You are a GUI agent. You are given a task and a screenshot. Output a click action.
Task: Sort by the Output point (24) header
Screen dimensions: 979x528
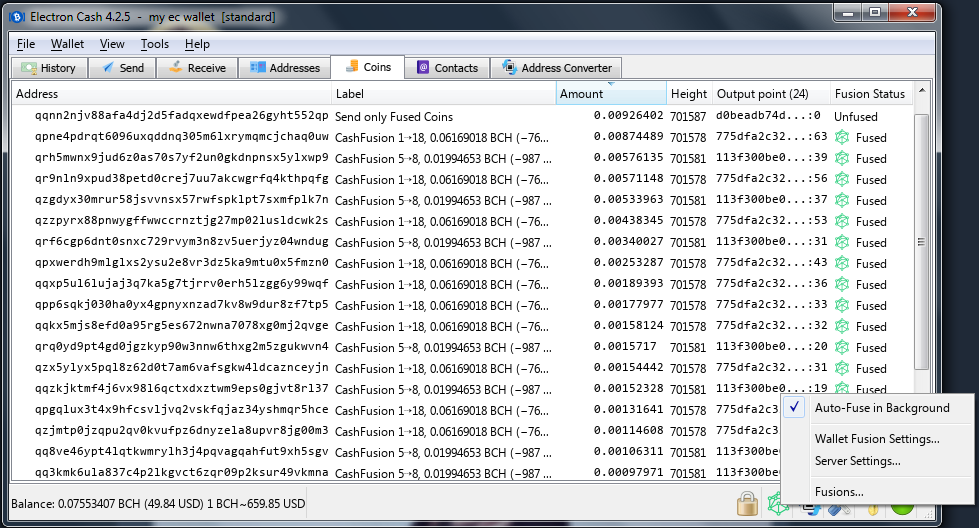770,94
